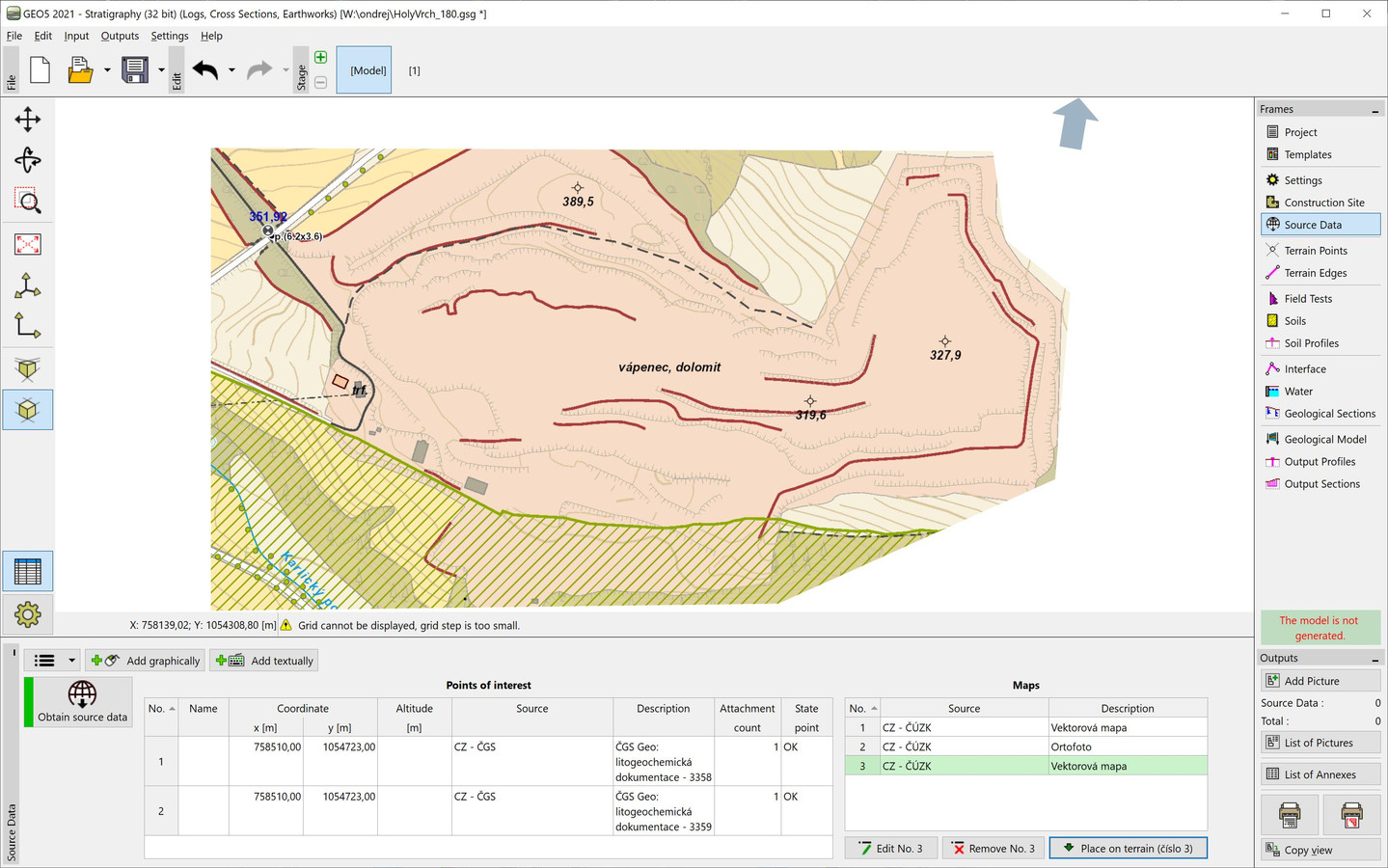Screen dimensions: 1388x868
Task: Select the rotate view tool
Action: tap(27, 160)
